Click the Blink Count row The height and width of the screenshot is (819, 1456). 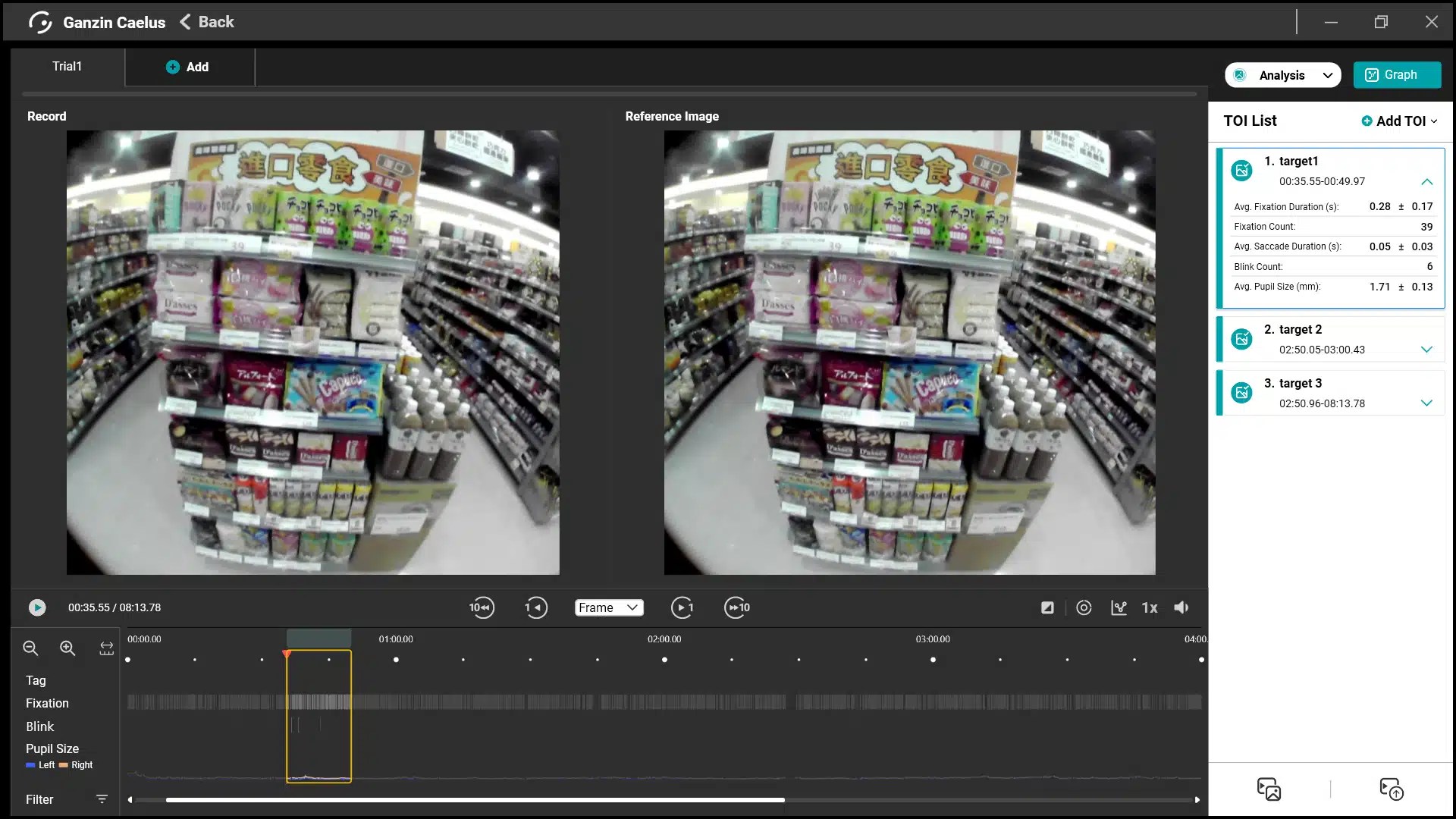point(1333,267)
